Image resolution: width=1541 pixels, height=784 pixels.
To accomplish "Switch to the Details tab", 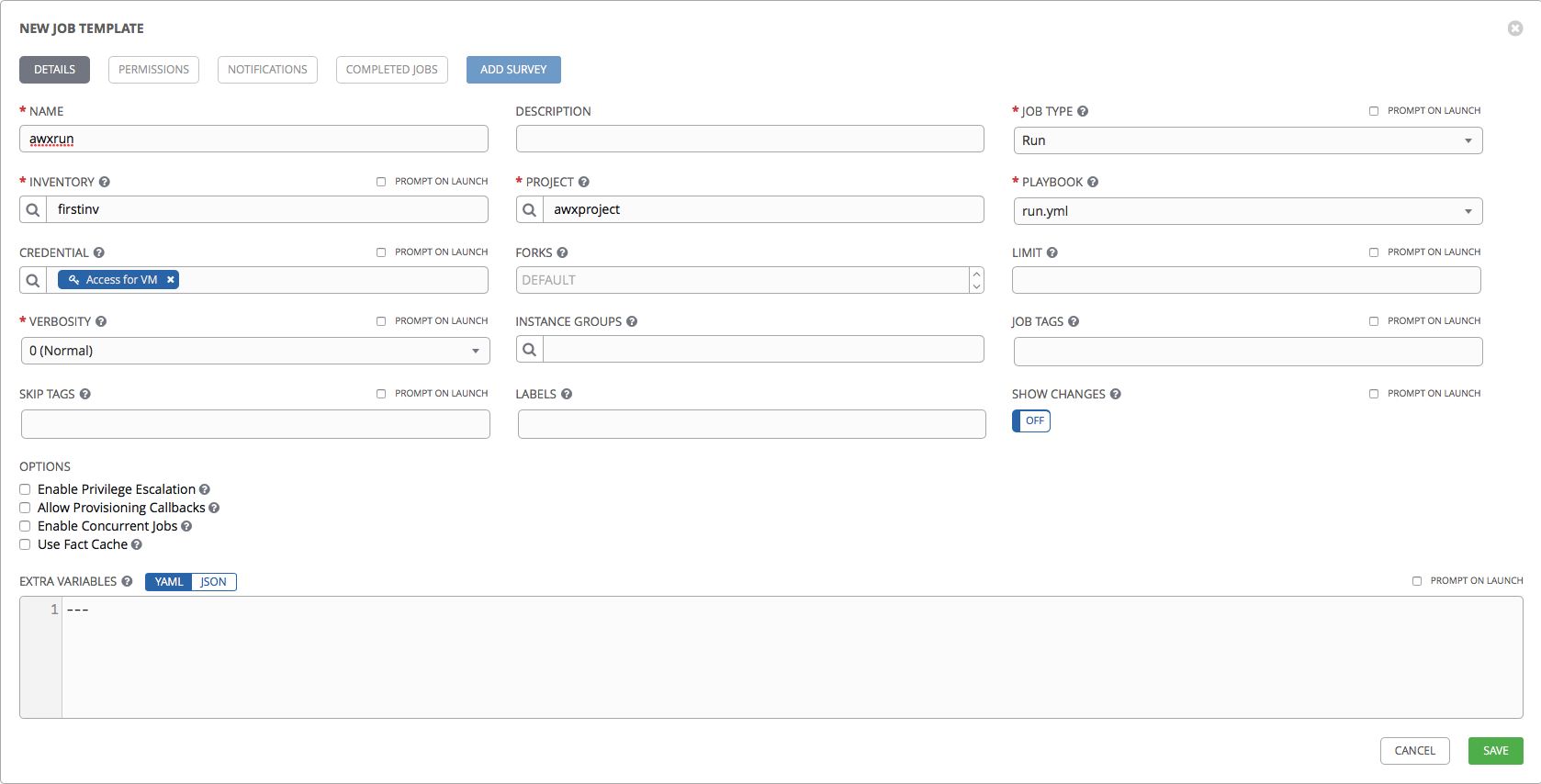I will [x=55, y=70].
